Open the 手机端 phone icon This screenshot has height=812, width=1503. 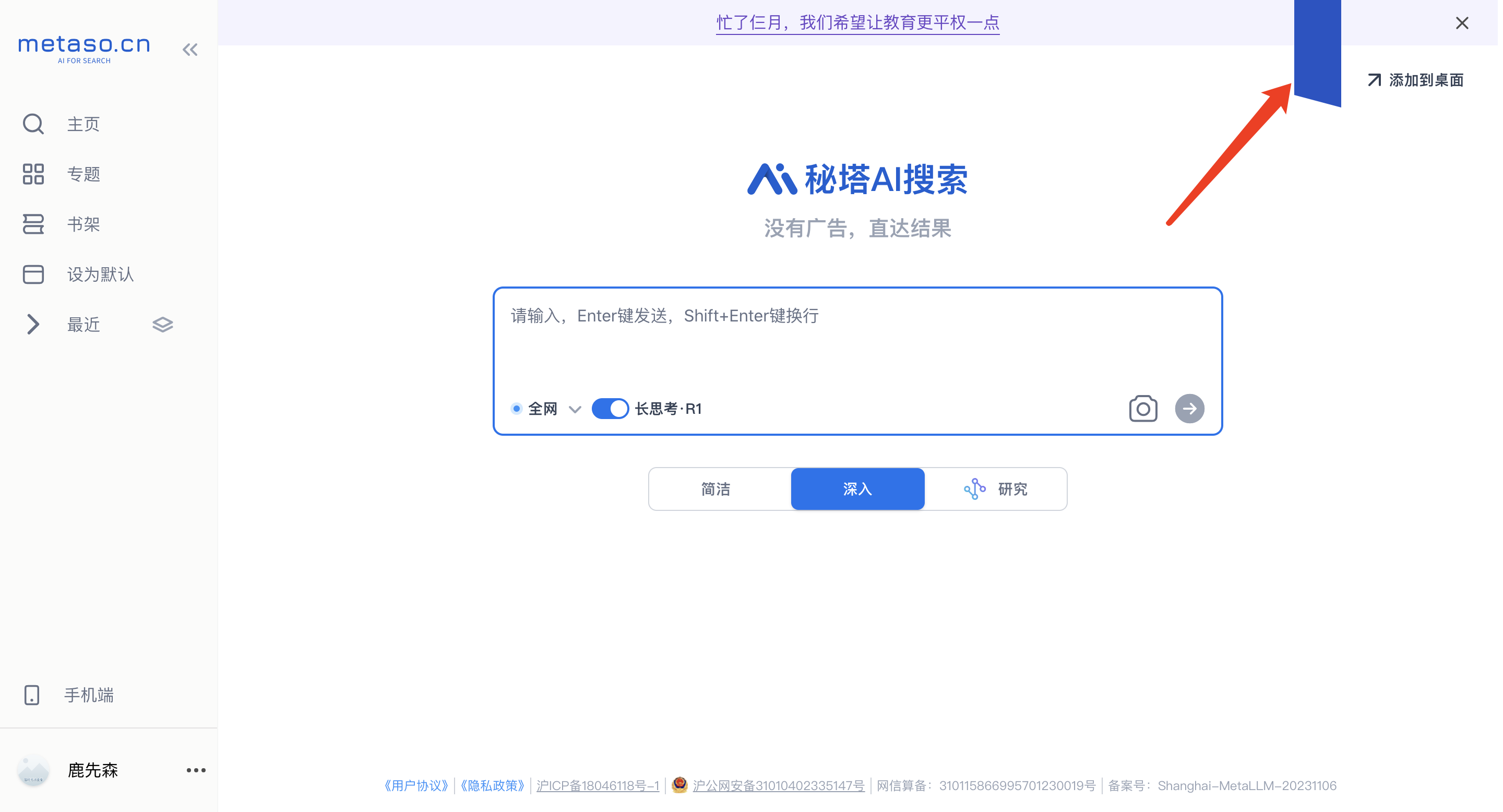[x=31, y=695]
